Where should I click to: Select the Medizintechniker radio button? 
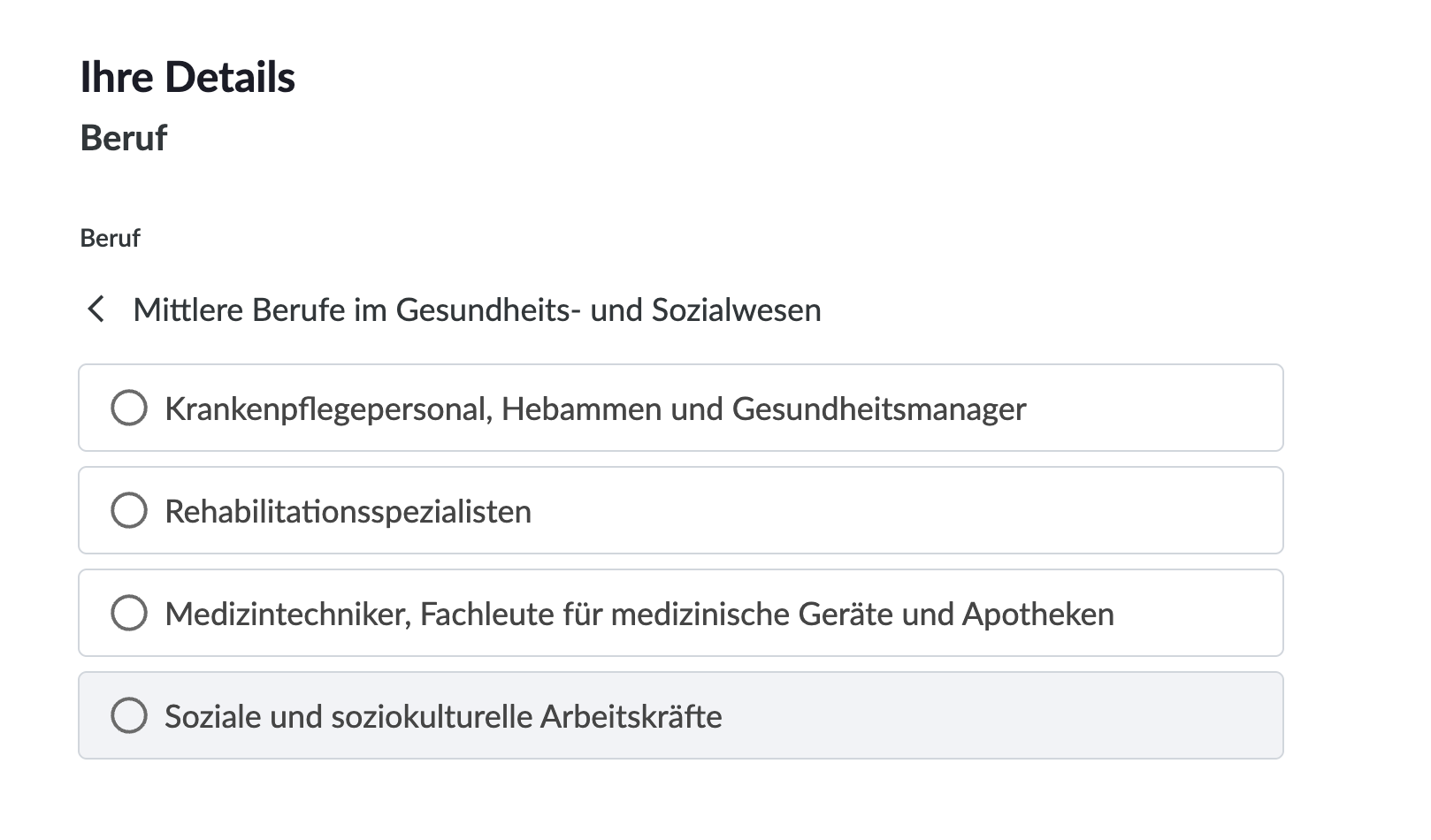pos(129,612)
